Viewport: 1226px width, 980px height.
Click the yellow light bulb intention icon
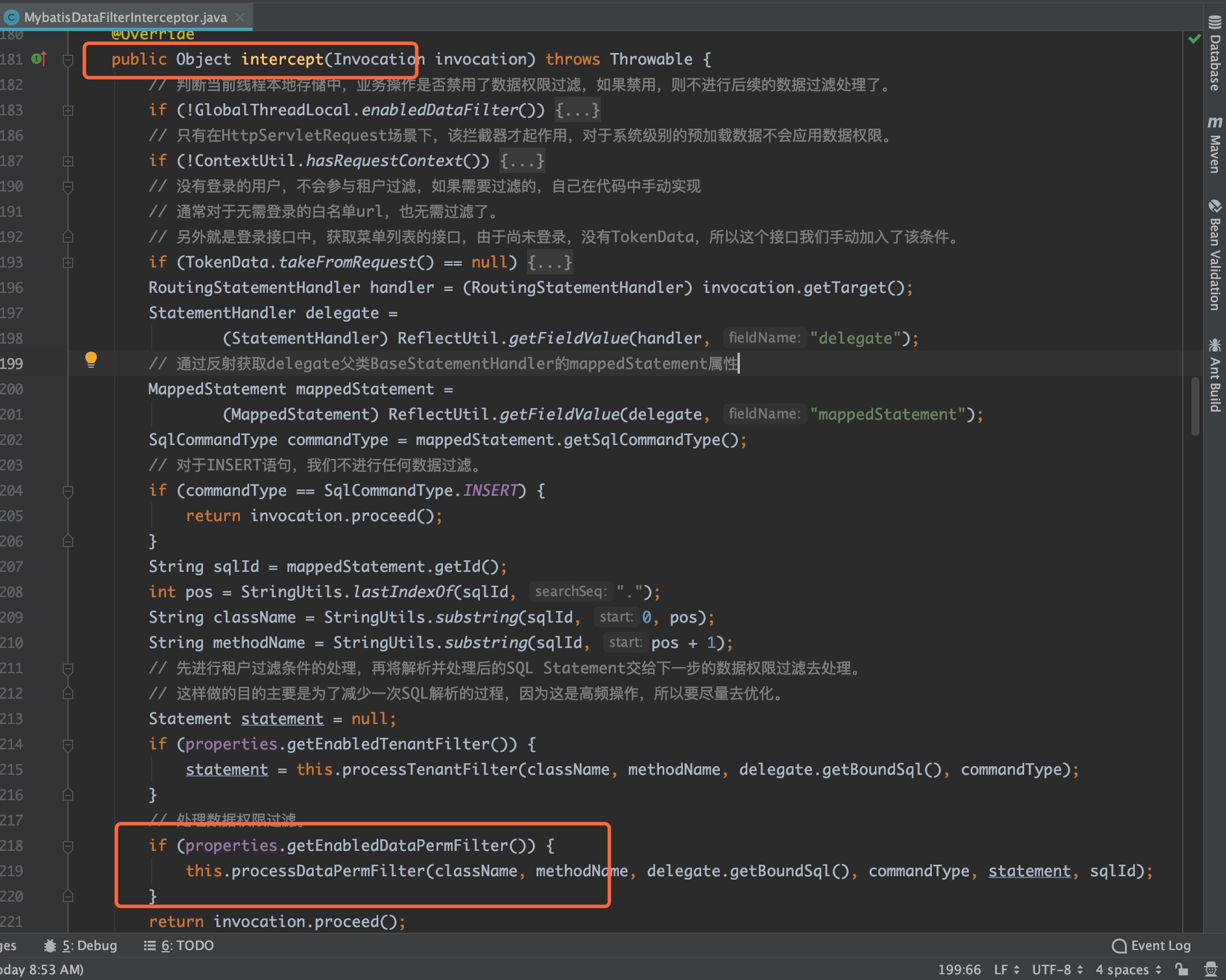click(x=91, y=360)
